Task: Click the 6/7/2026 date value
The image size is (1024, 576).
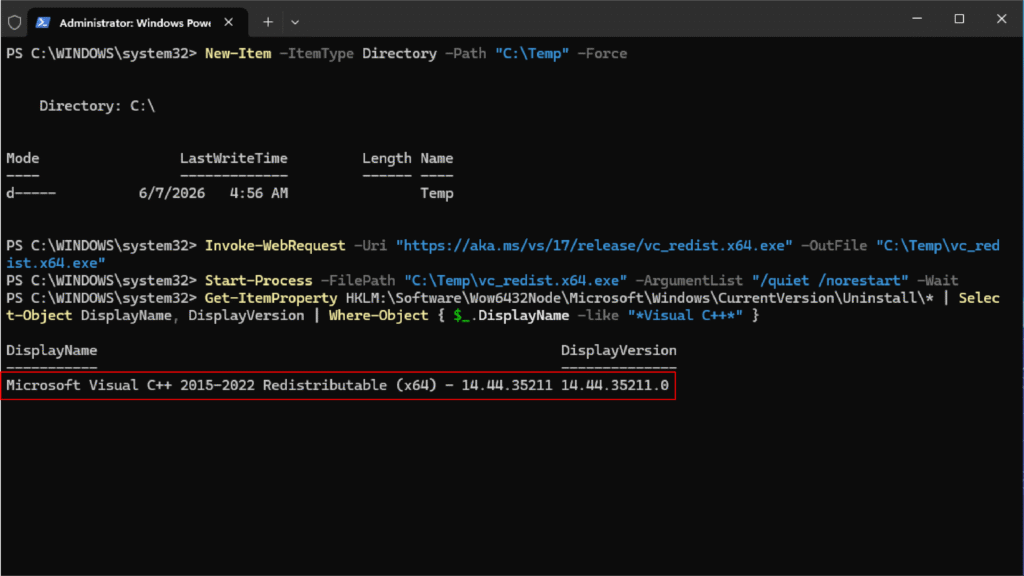Action: [172, 193]
